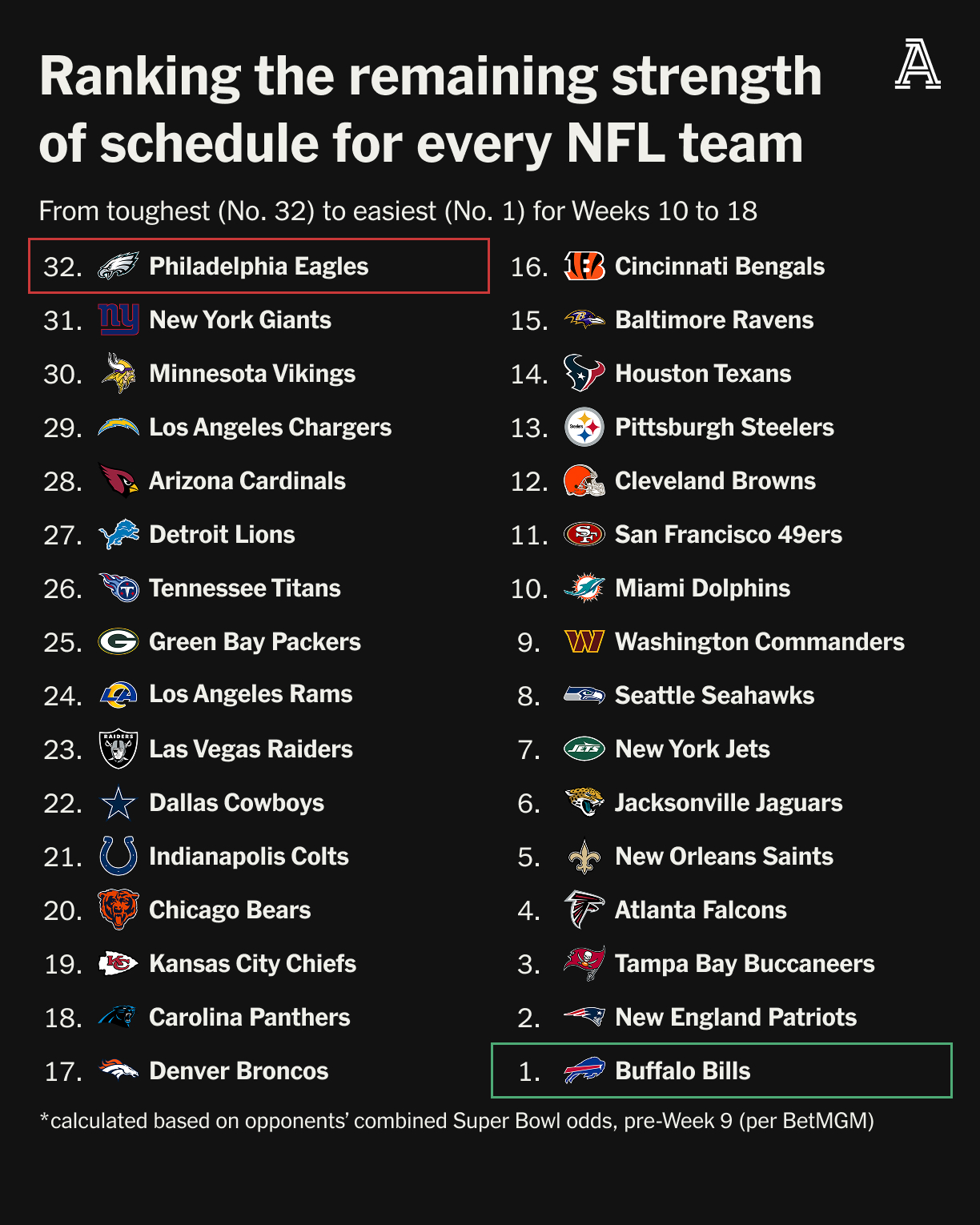
Task: Click the Dallas Cowboys star logo
Action: coord(118,803)
